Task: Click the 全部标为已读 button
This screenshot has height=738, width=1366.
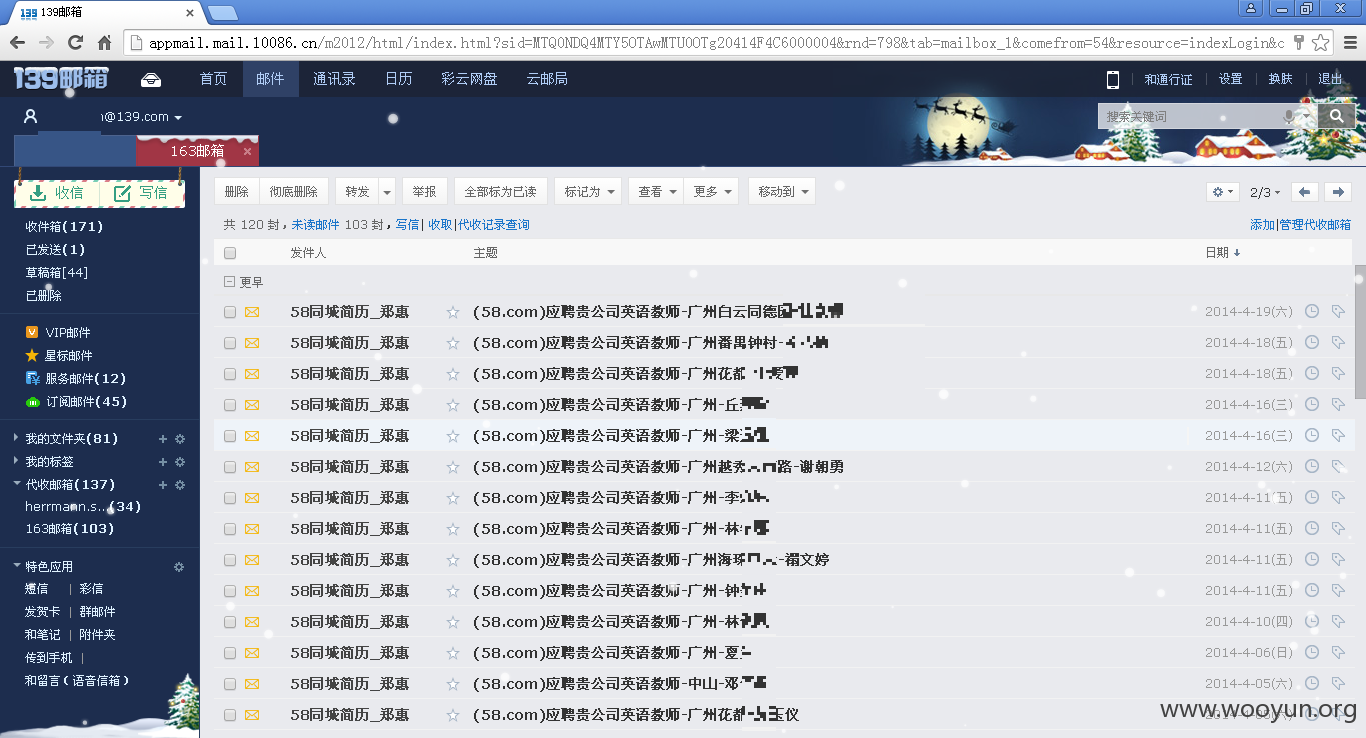Action: coord(500,192)
